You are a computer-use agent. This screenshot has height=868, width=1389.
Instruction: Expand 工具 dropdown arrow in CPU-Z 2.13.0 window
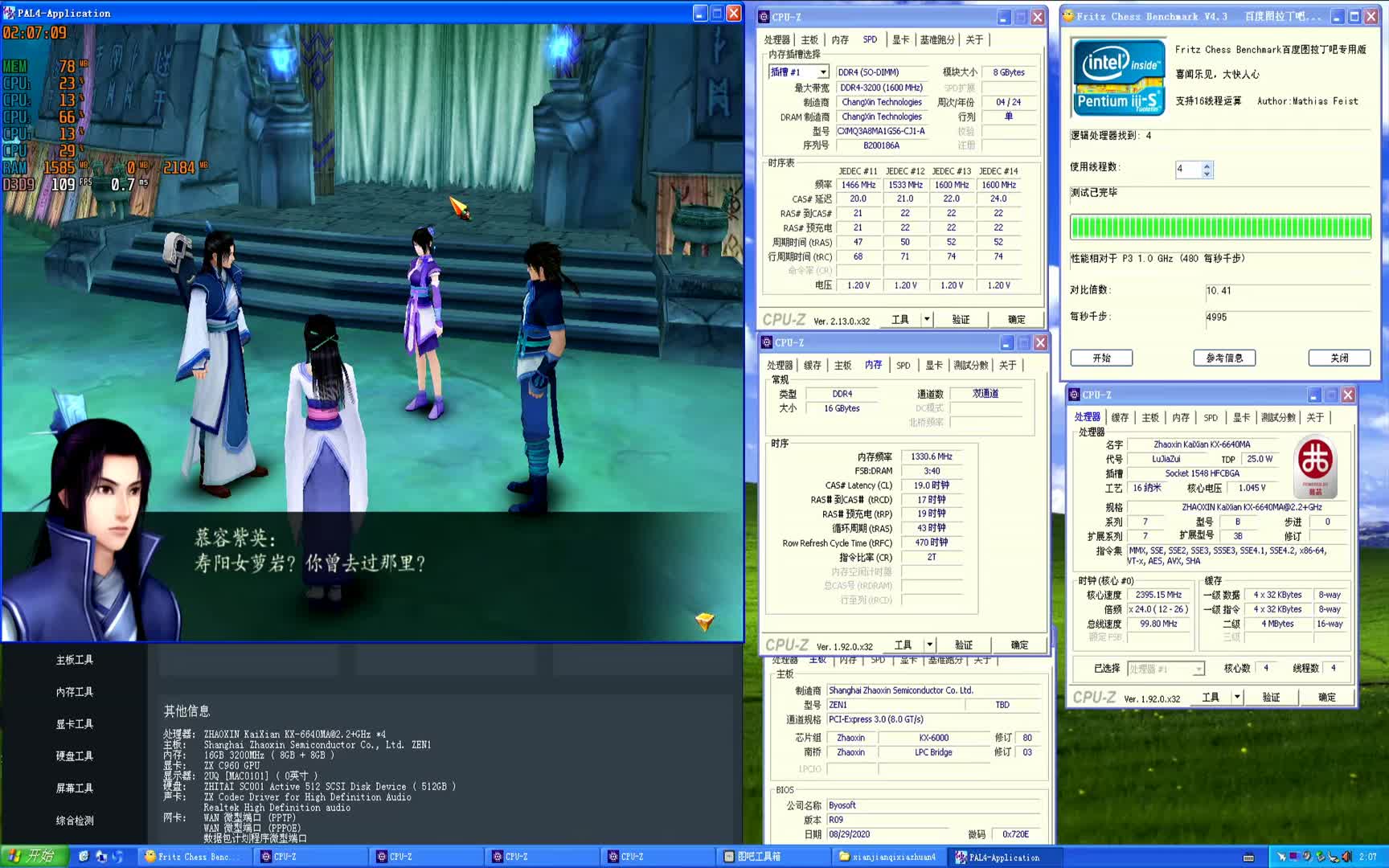[927, 319]
